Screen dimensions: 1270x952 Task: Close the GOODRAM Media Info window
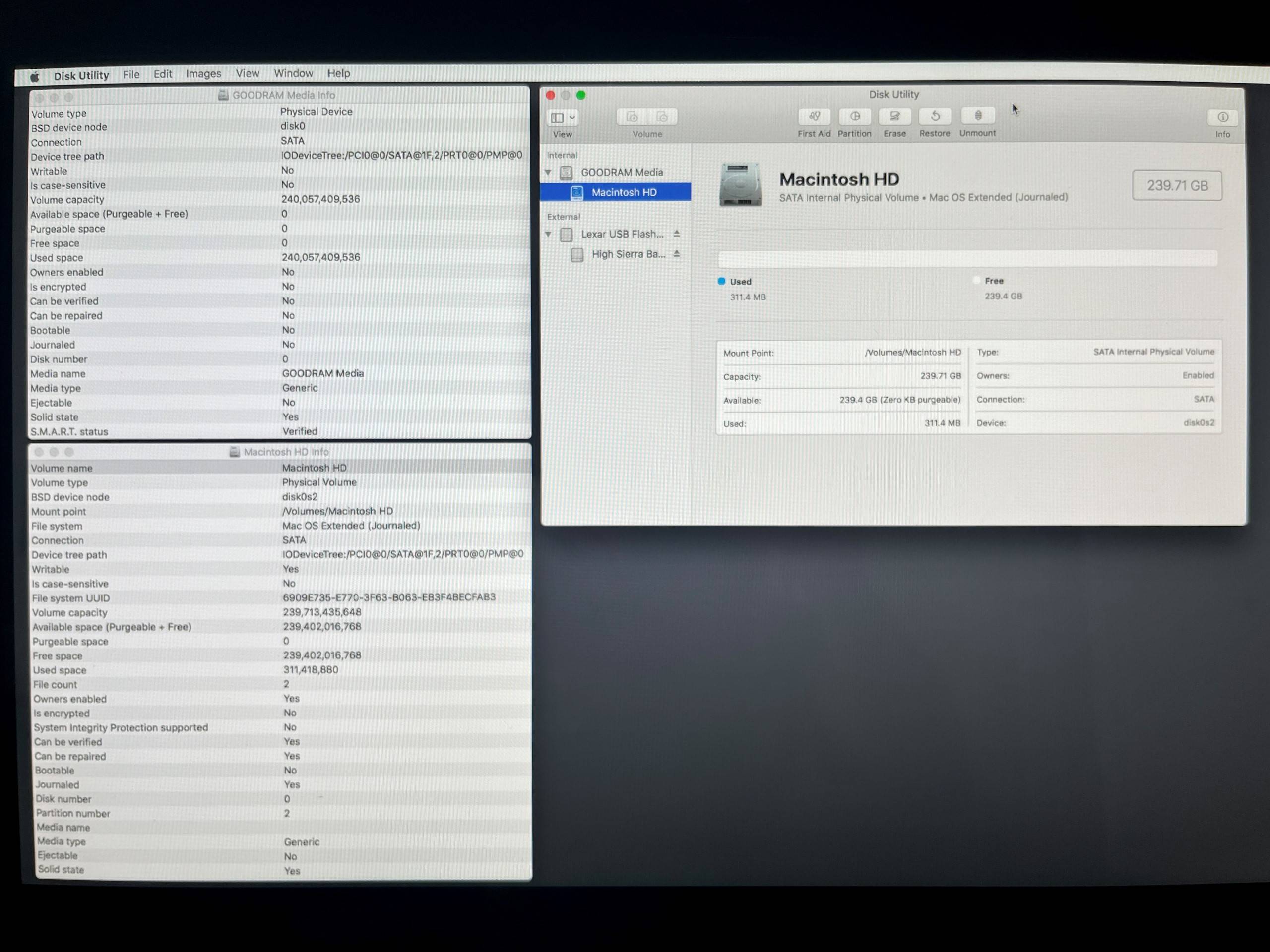(39, 98)
